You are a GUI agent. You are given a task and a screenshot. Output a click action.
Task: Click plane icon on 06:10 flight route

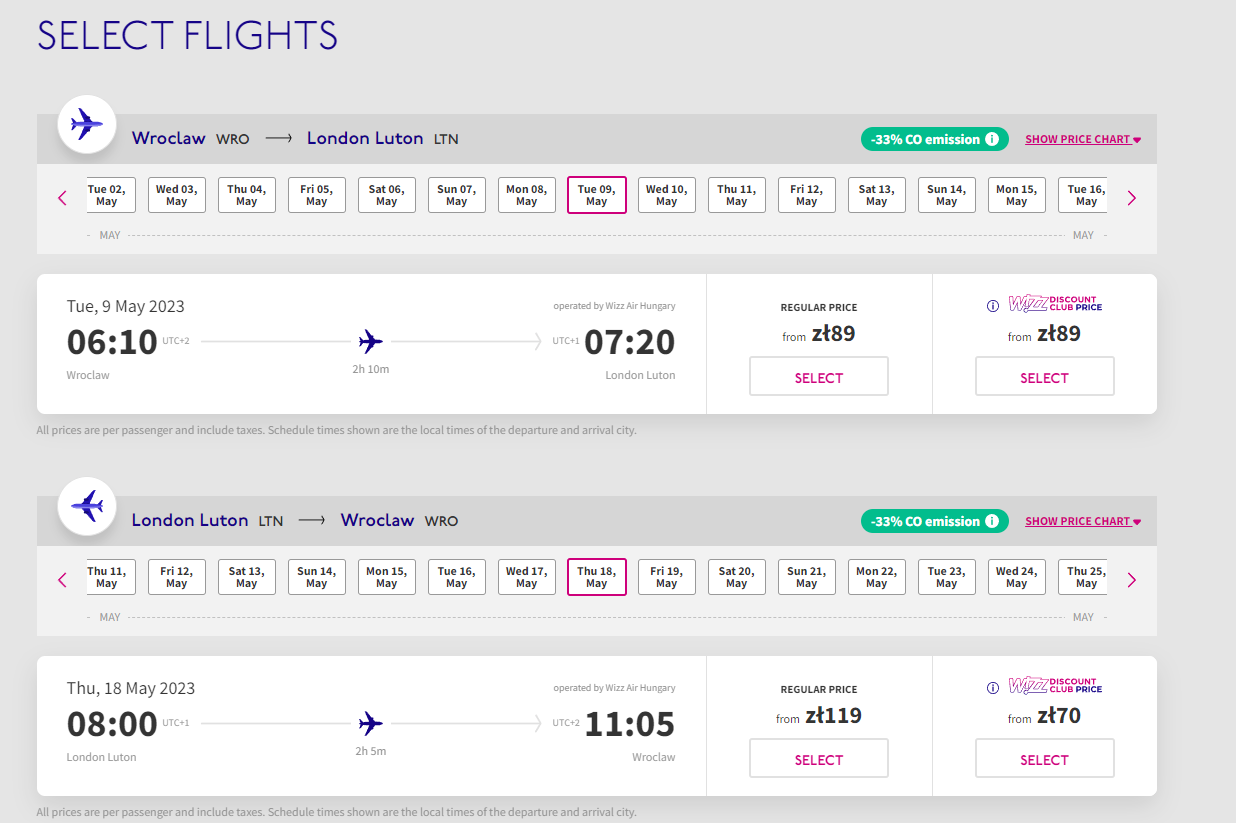click(x=371, y=342)
